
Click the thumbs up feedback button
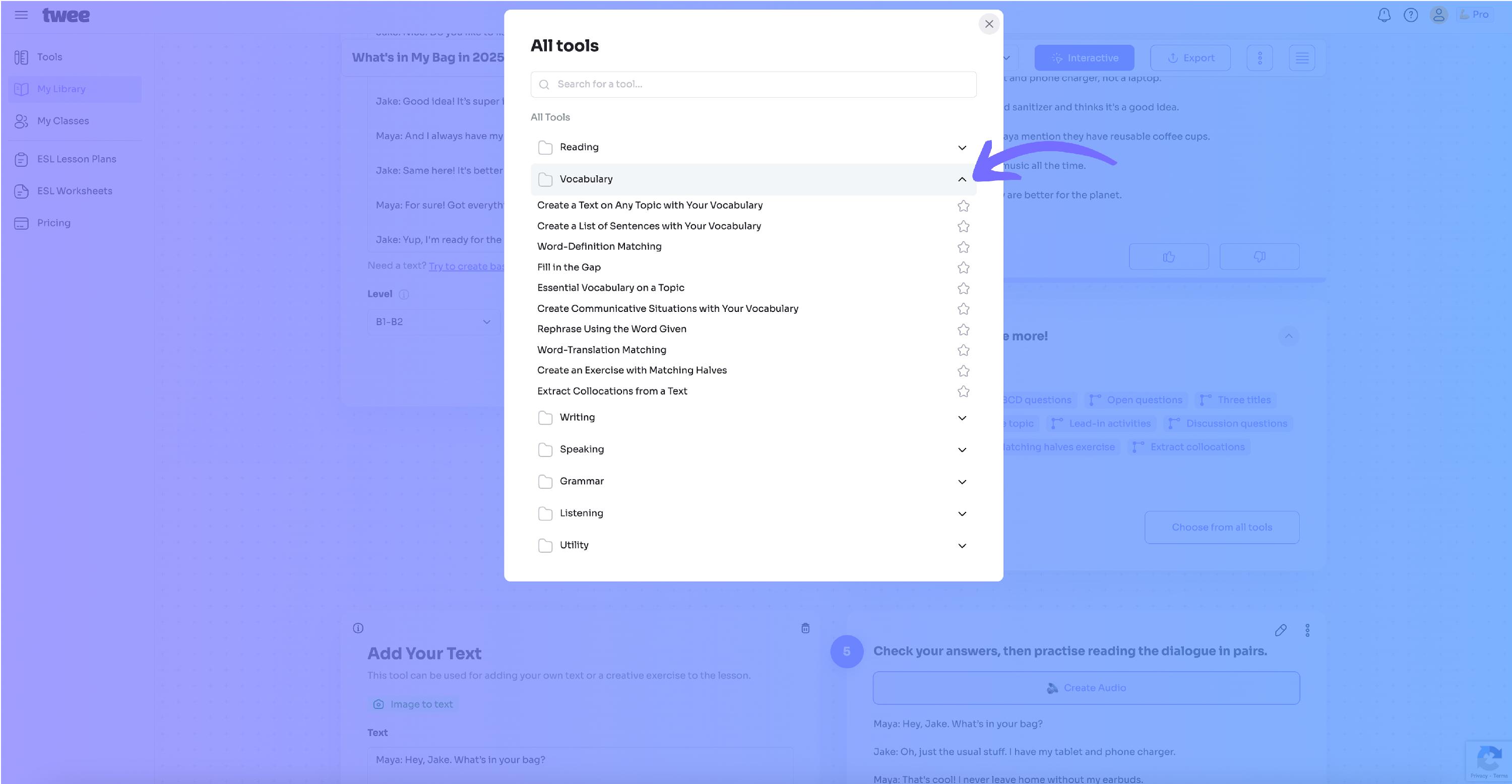click(1168, 256)
